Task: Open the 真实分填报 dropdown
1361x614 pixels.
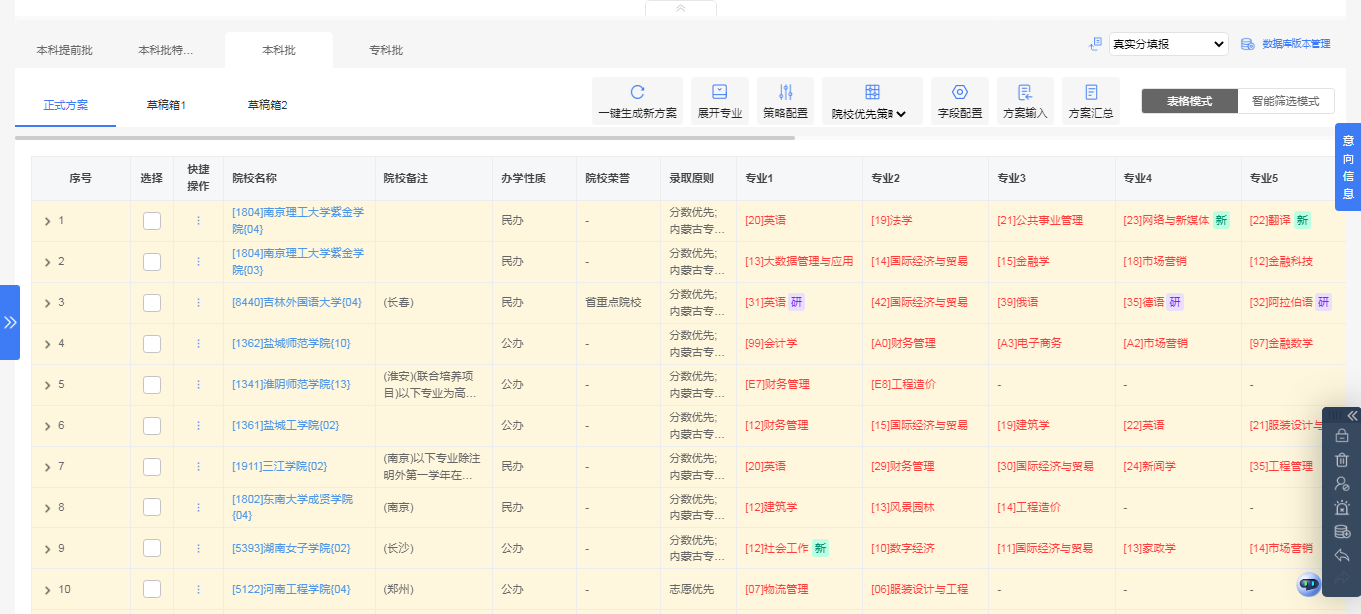Action: pyautogui.click(x=1167, y=43)
